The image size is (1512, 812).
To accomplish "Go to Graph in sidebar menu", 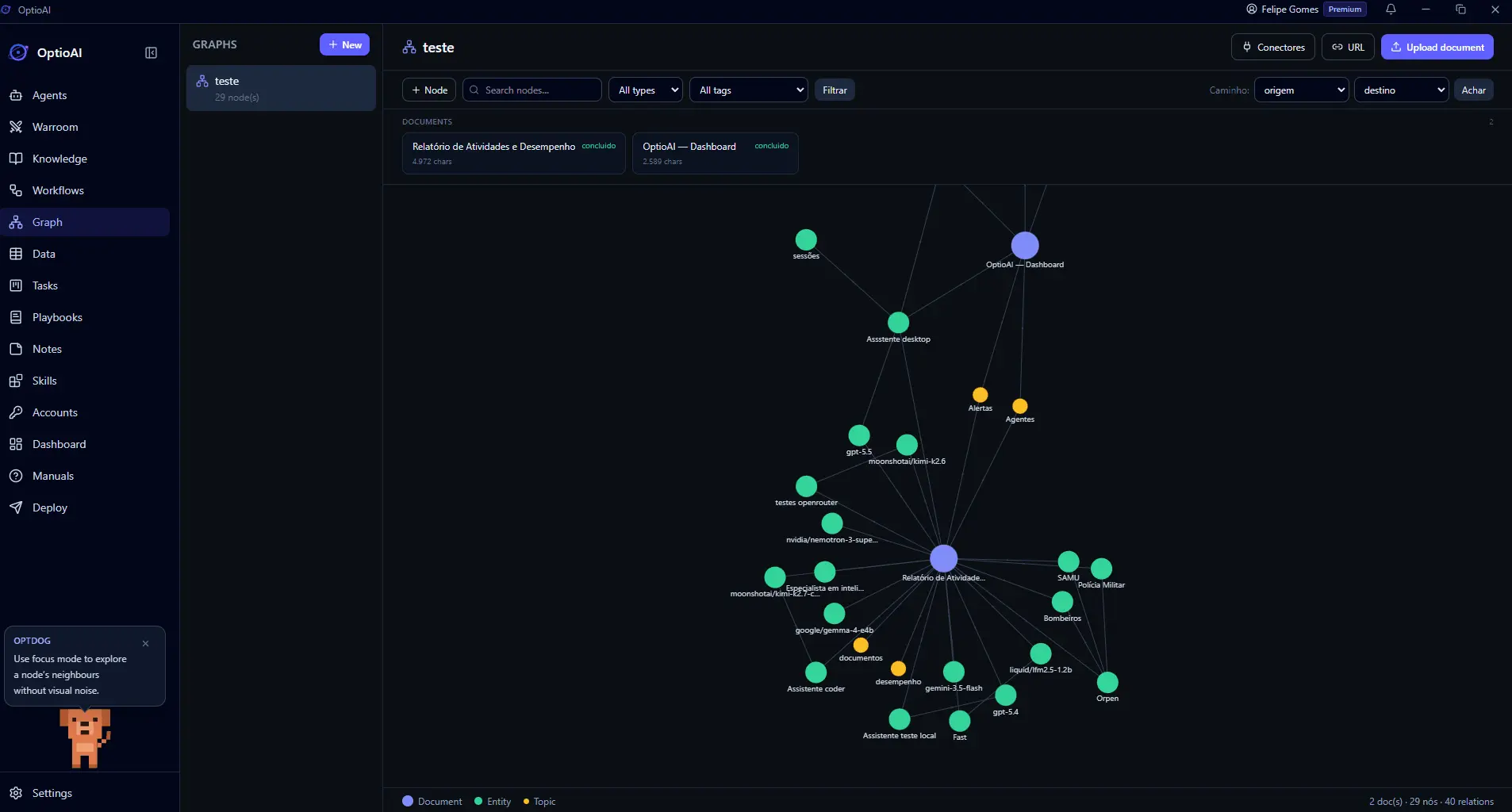I will [85, 222].
